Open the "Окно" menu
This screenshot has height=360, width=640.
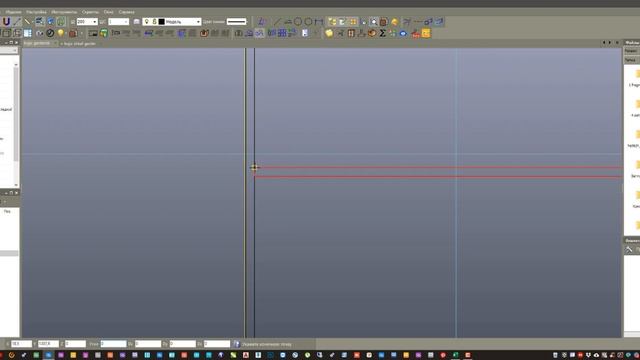pyautogui.click(x=109, y=12)
